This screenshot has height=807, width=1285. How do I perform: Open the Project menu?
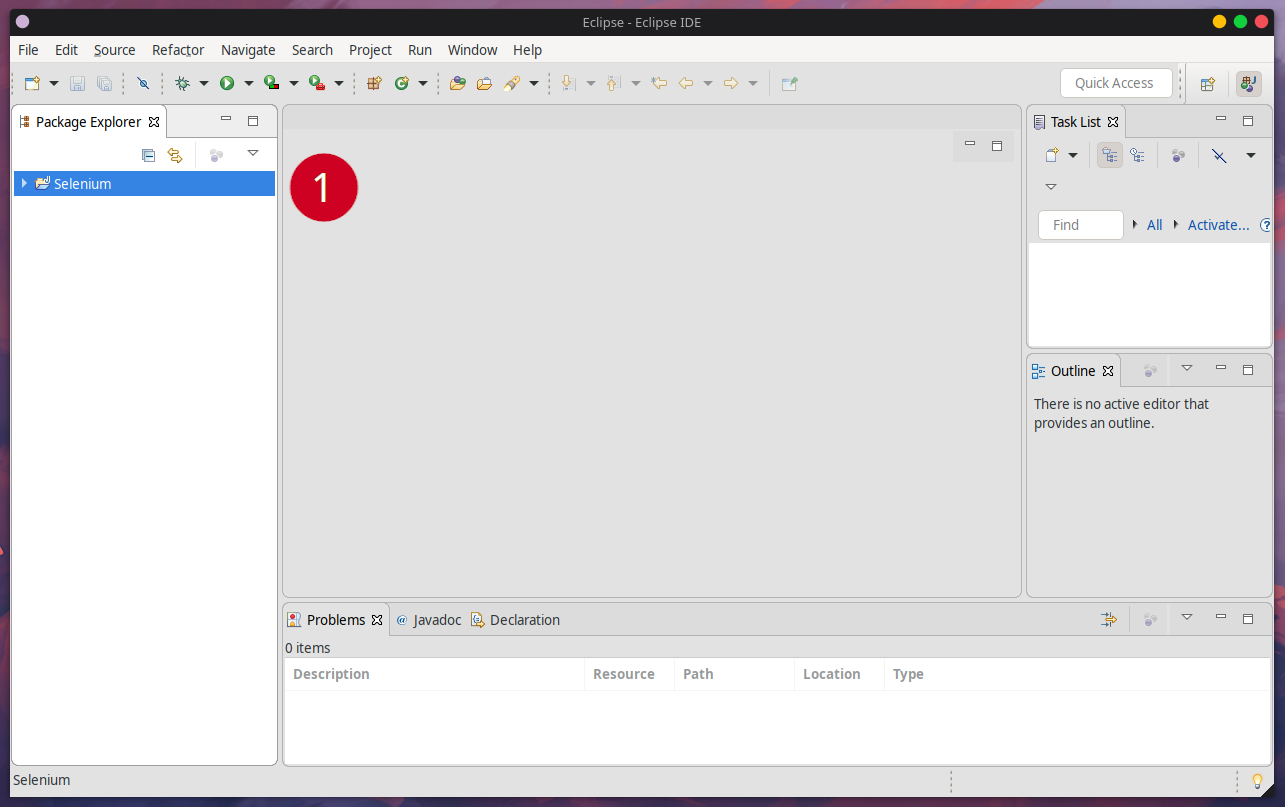point(370,50)
